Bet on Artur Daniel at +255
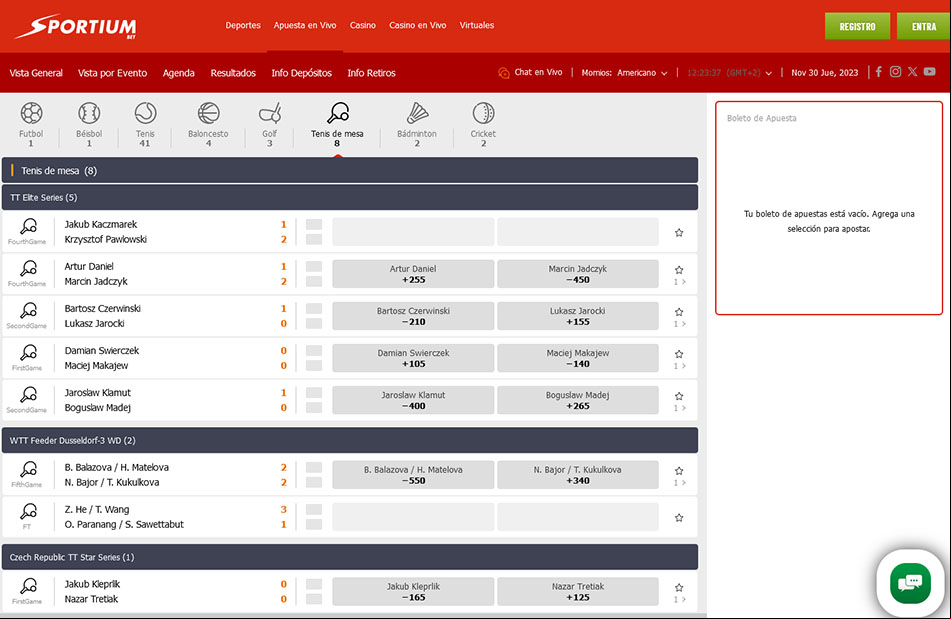 413,274
